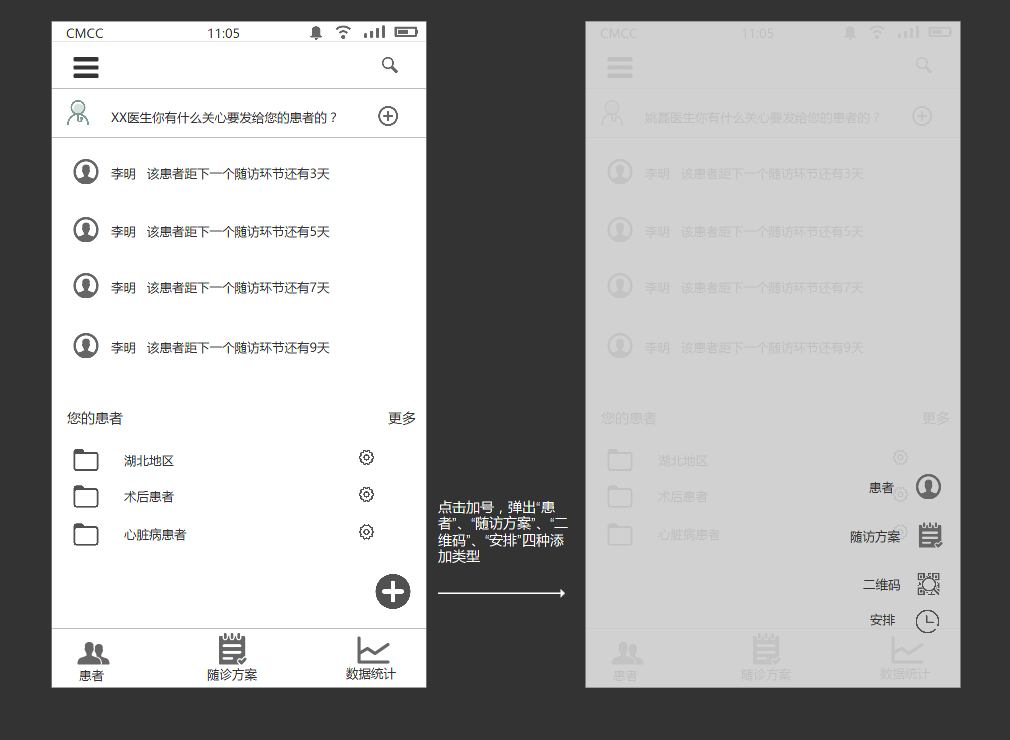Tap the dark floating plus button
This screenshot has height=740, width=1010.
point(393,591)
